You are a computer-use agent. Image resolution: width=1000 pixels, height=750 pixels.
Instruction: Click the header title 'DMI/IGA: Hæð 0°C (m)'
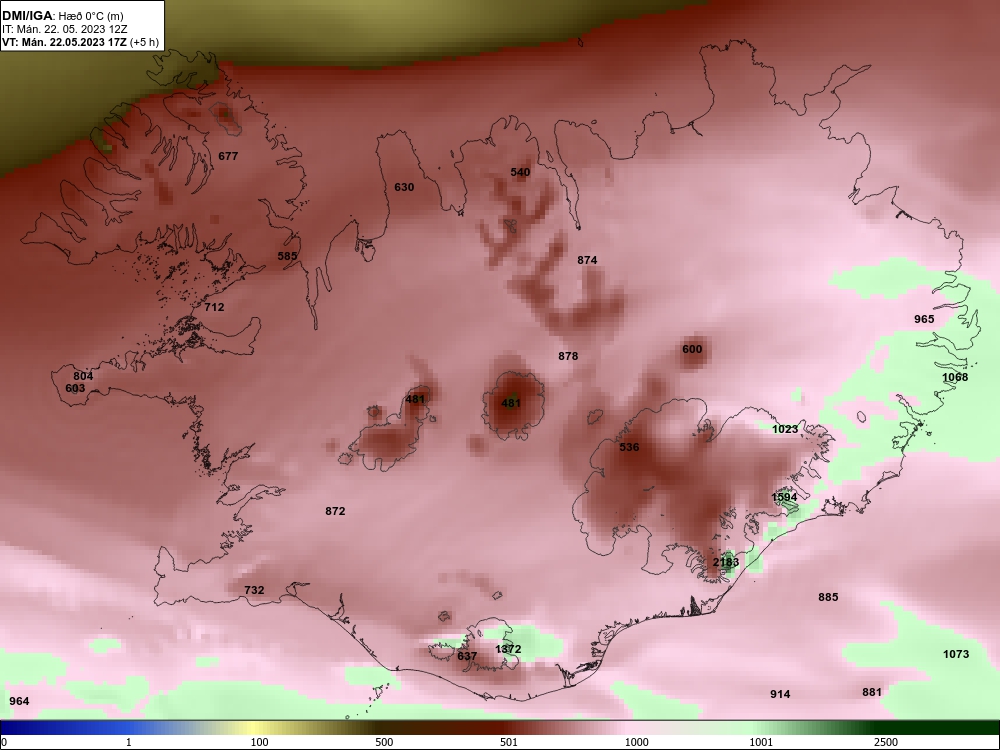(x=62, y=16)
